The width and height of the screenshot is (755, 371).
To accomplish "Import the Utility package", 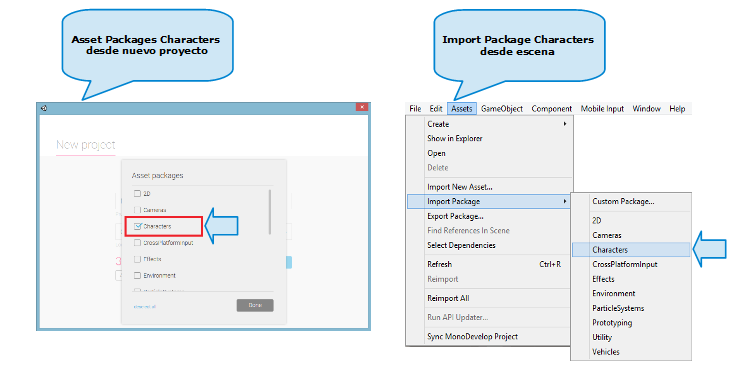I will click(x=631, y=337).
